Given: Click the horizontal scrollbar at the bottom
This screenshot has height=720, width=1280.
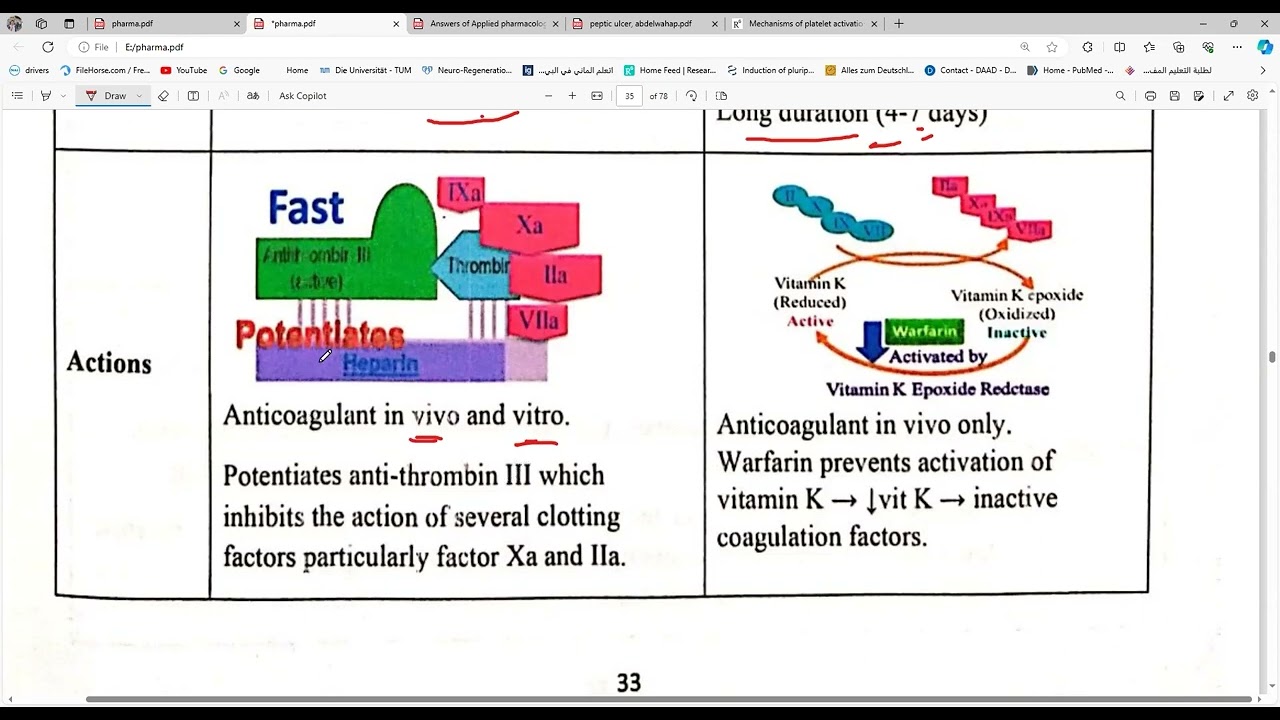Looking at the screenshot, I should pyautogui.click(x=668, y=699).
